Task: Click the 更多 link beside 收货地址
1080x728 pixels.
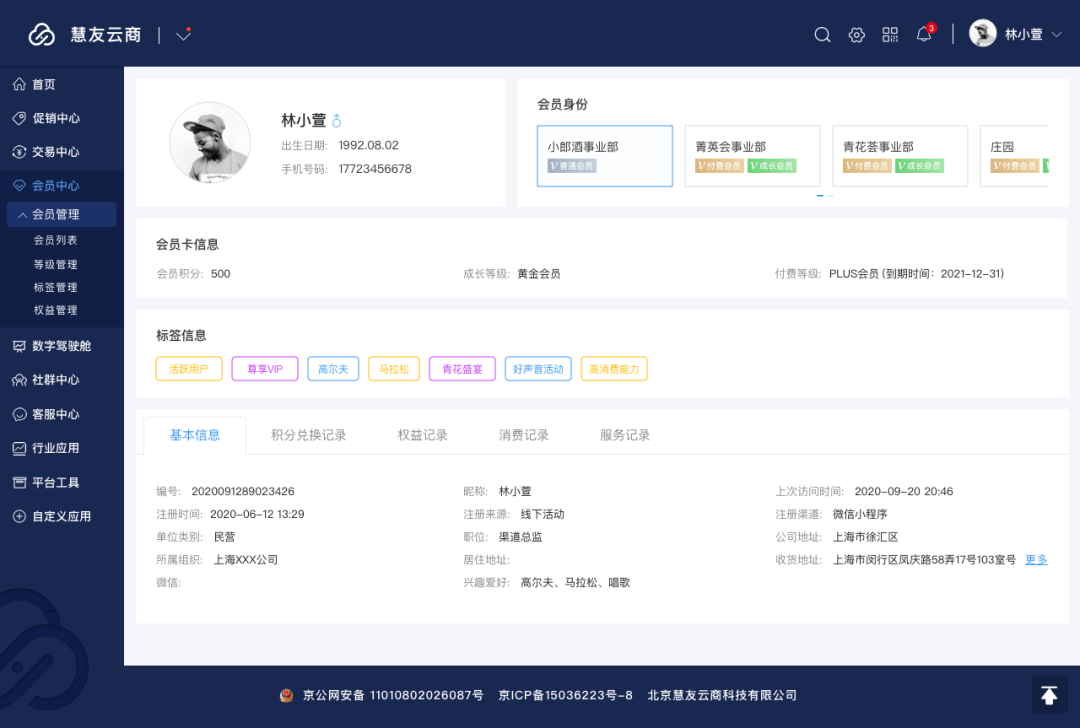Action: click(1036, 559)
